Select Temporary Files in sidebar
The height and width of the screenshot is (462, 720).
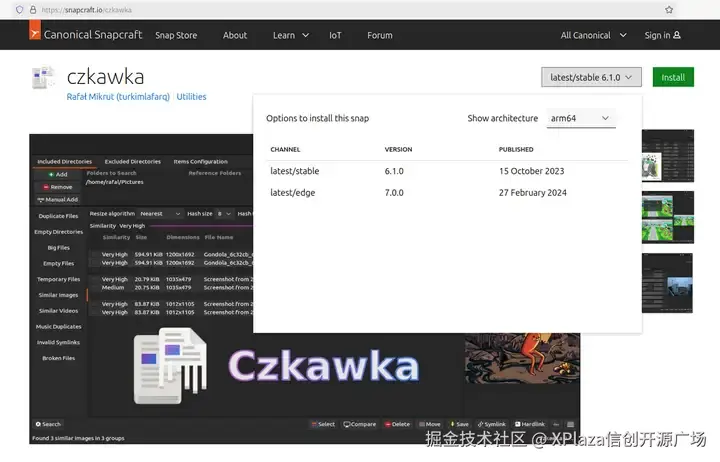[58, 279]
